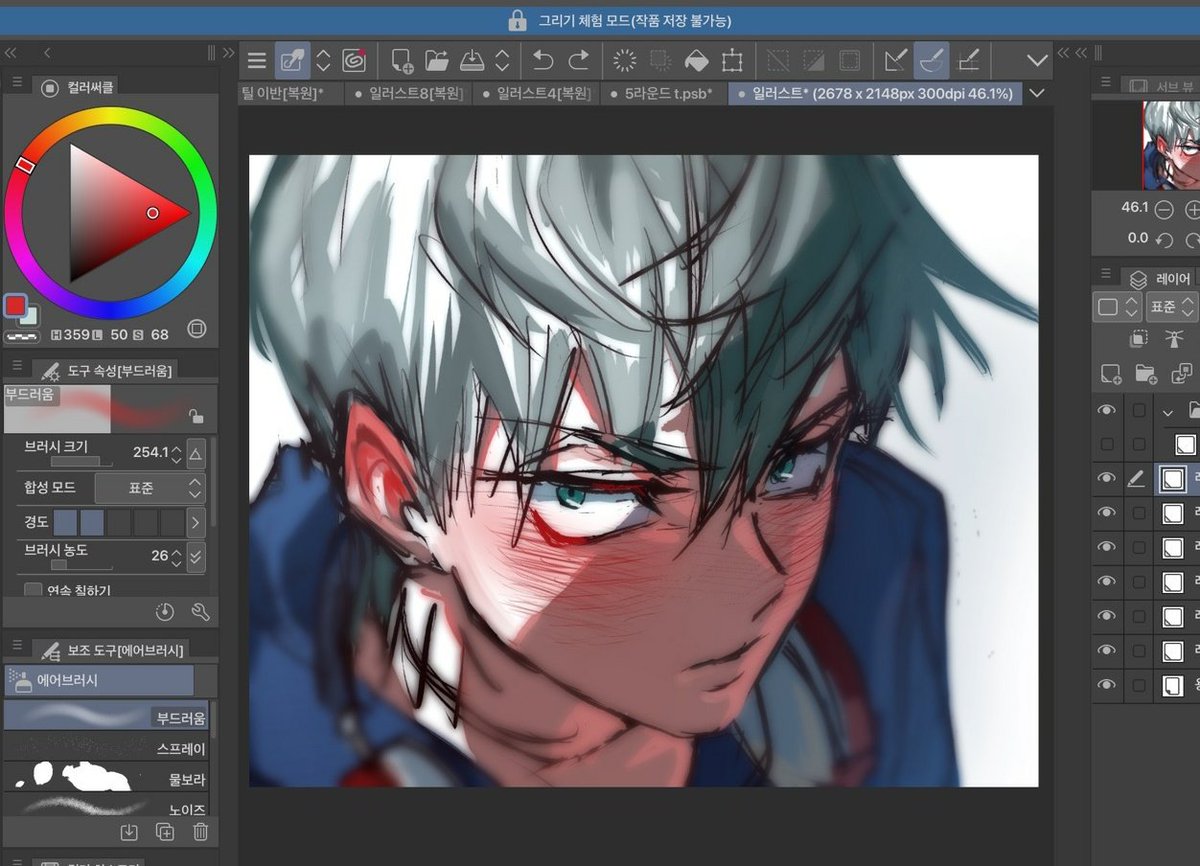
Task: Open layer palette color dropdown
Action: (1117, 307)
